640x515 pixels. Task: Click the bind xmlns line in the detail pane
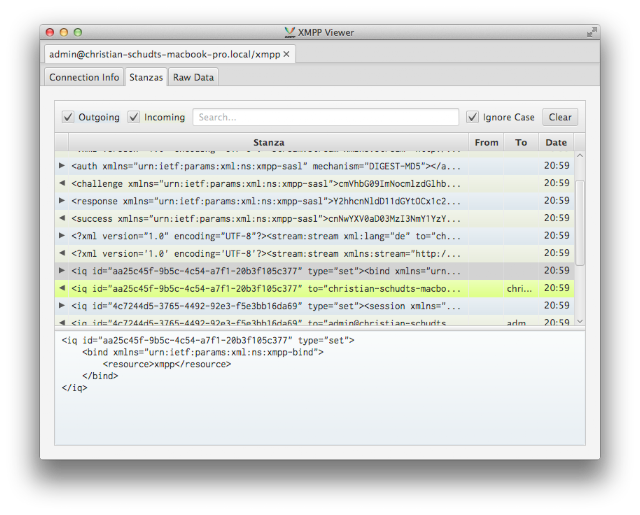[203, 352]
